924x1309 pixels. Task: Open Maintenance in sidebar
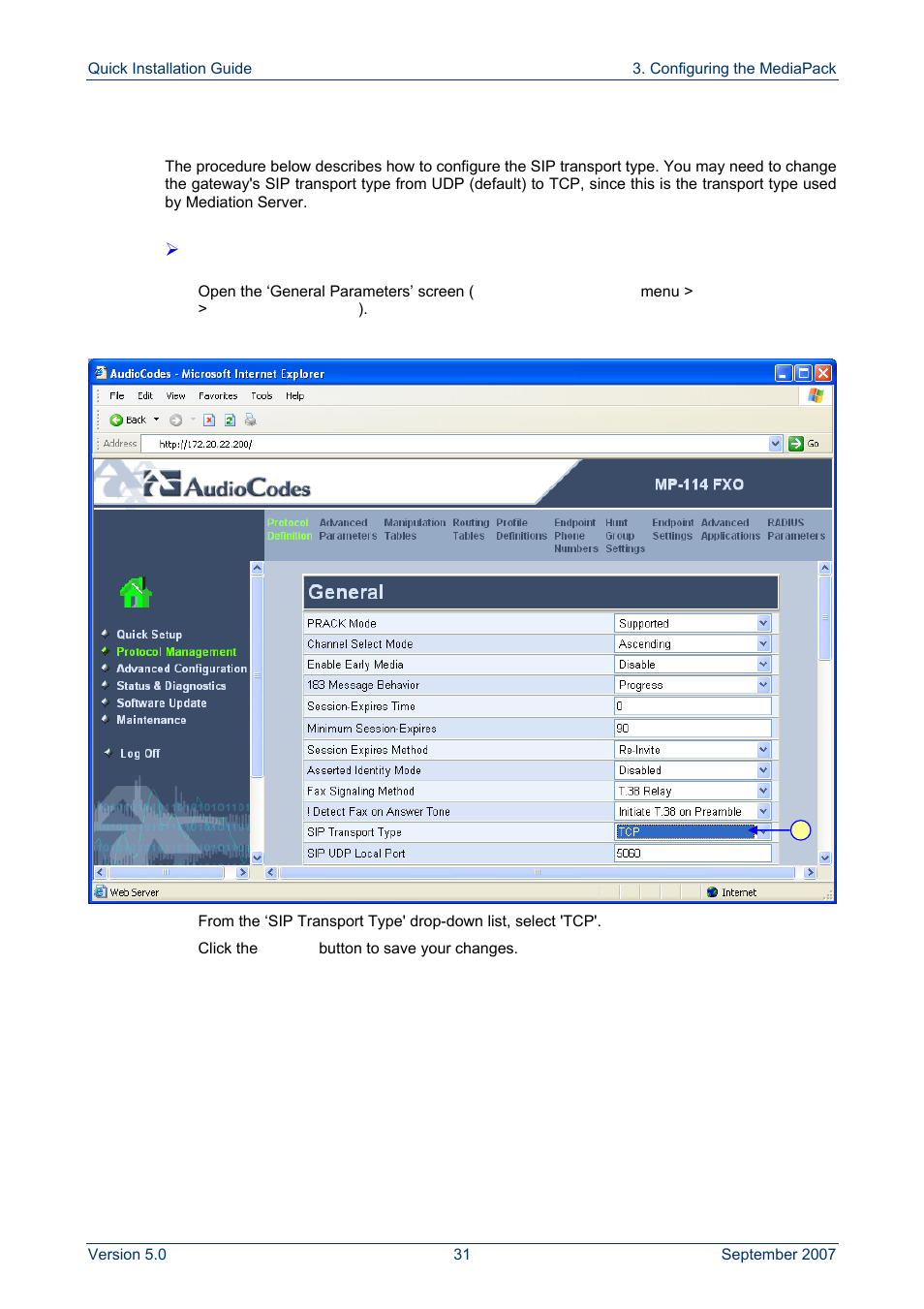click(151, 720)
